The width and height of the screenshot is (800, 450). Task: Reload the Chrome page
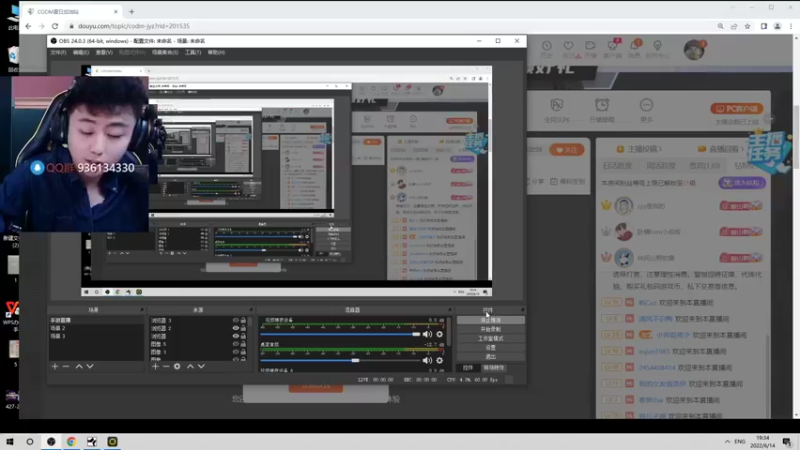[55, 26]
